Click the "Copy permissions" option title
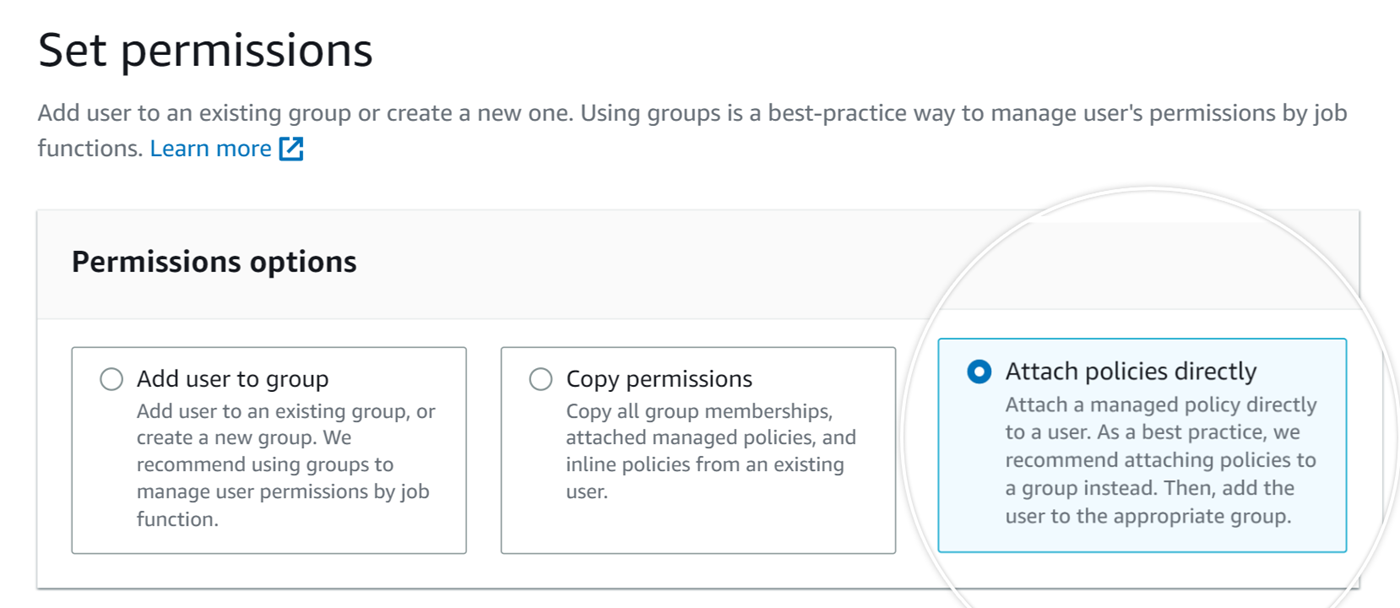This screenshot has height=608, width=1400. (659, 379)
